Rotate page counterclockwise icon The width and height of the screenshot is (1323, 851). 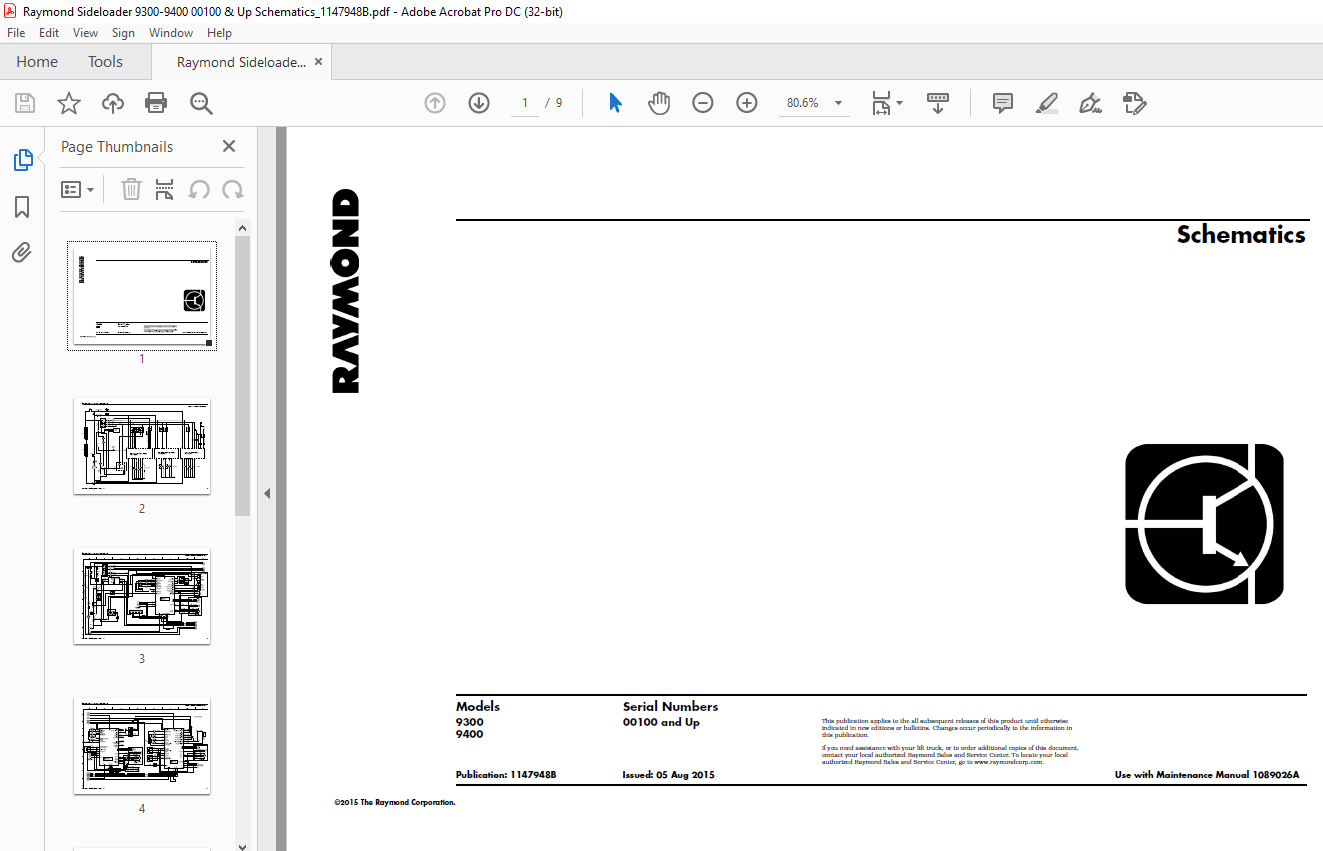[199, 189]
